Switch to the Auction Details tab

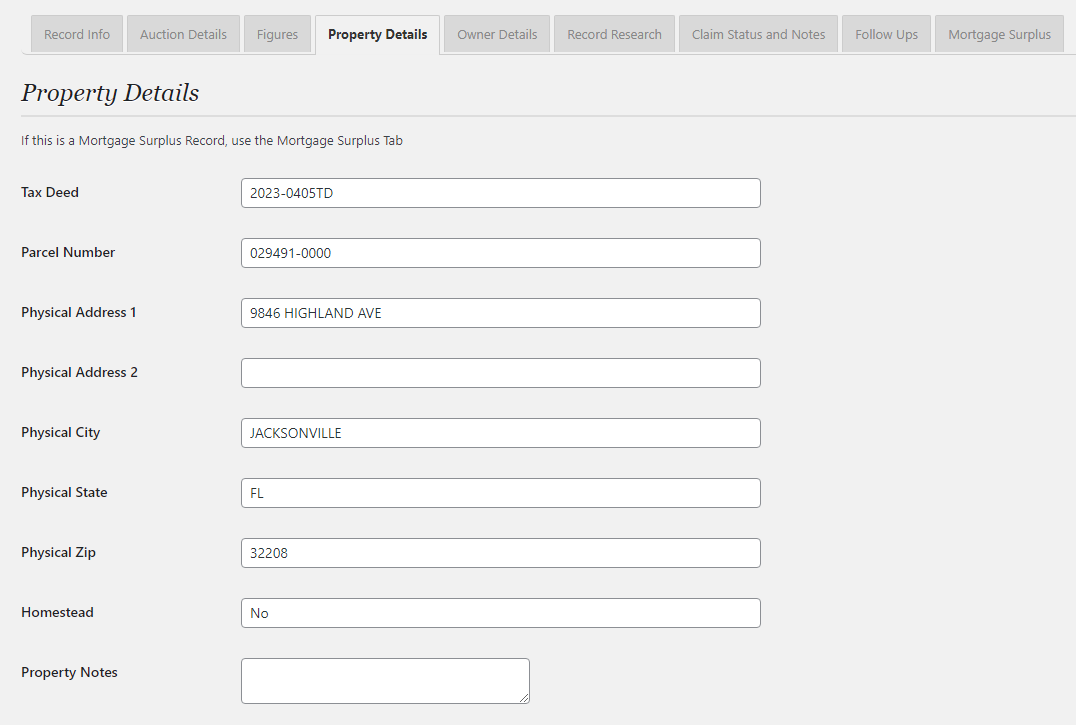click(x=183, y=34)
